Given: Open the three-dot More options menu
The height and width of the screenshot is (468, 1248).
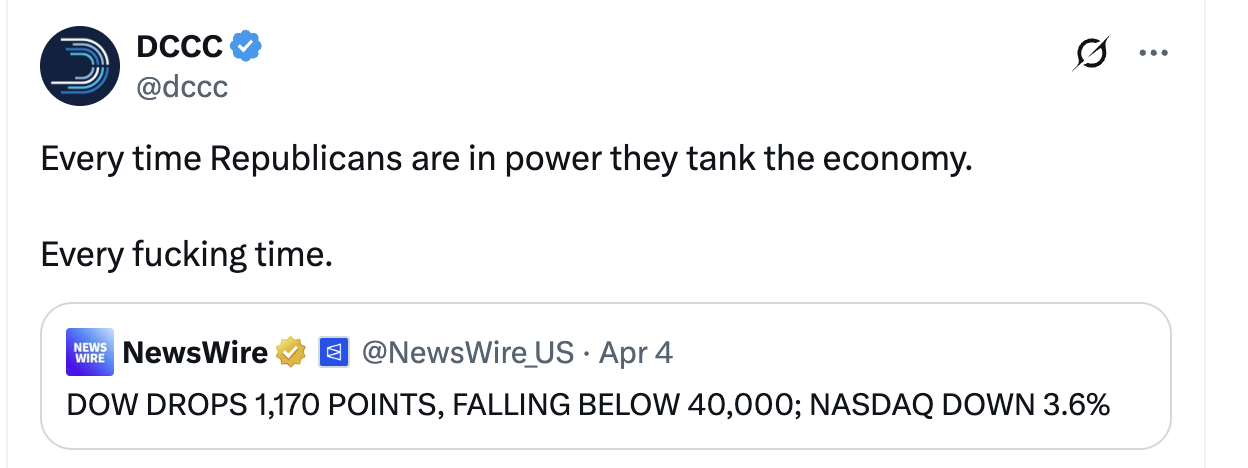Looking at the screenshot, I should click(1153, 54).
